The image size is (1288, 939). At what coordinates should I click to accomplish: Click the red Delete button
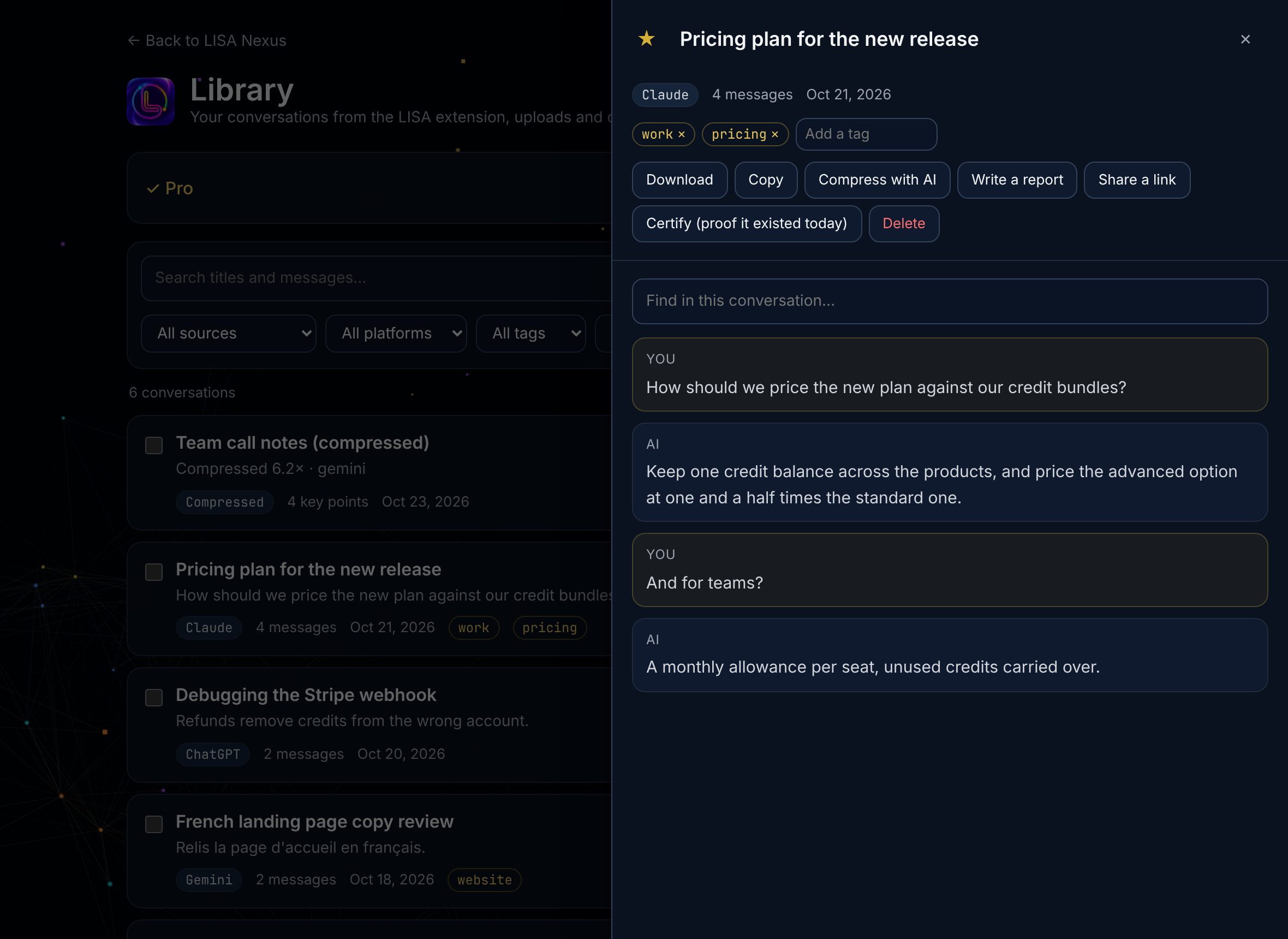coord(903,224)
